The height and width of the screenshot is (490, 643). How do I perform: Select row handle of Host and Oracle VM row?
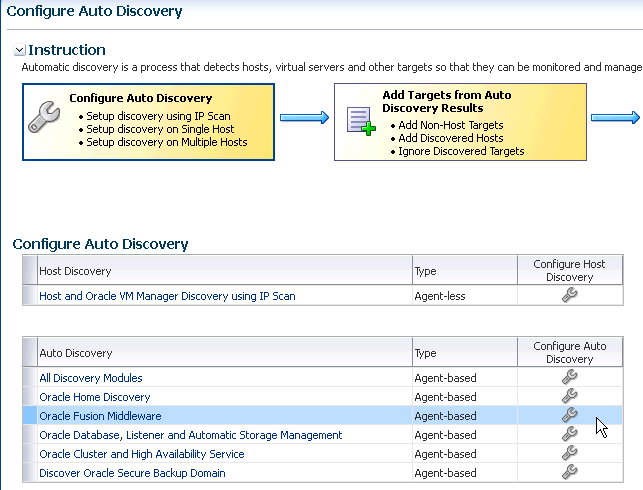[30, 295]
